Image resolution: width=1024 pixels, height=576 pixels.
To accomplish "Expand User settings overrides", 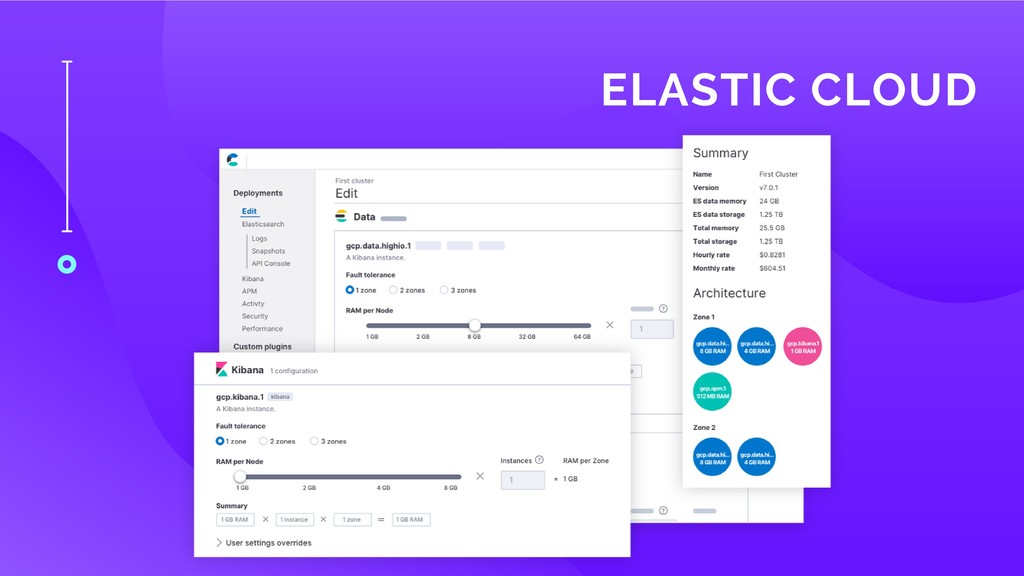I will coord(264,543).
